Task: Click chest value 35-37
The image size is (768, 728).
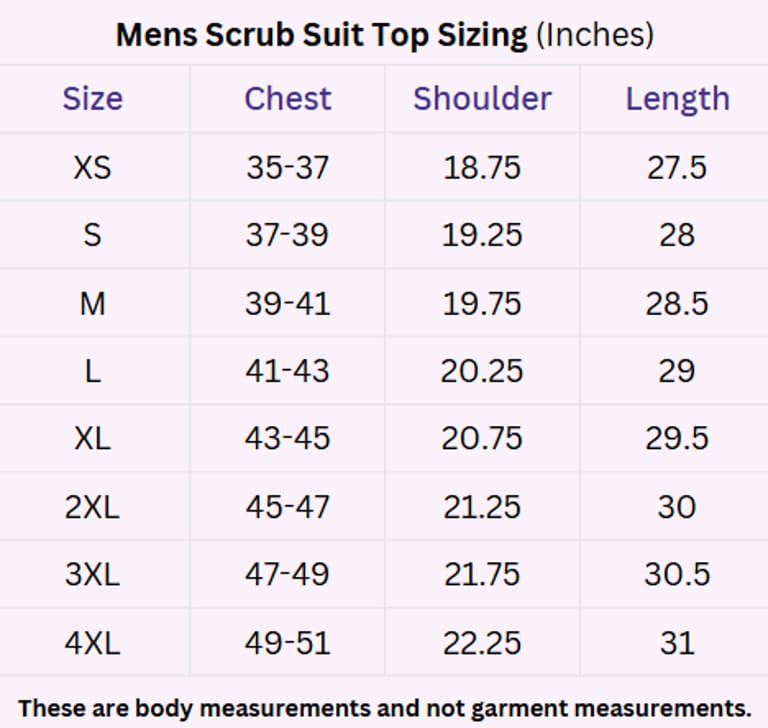Action: tap(287, 167)
